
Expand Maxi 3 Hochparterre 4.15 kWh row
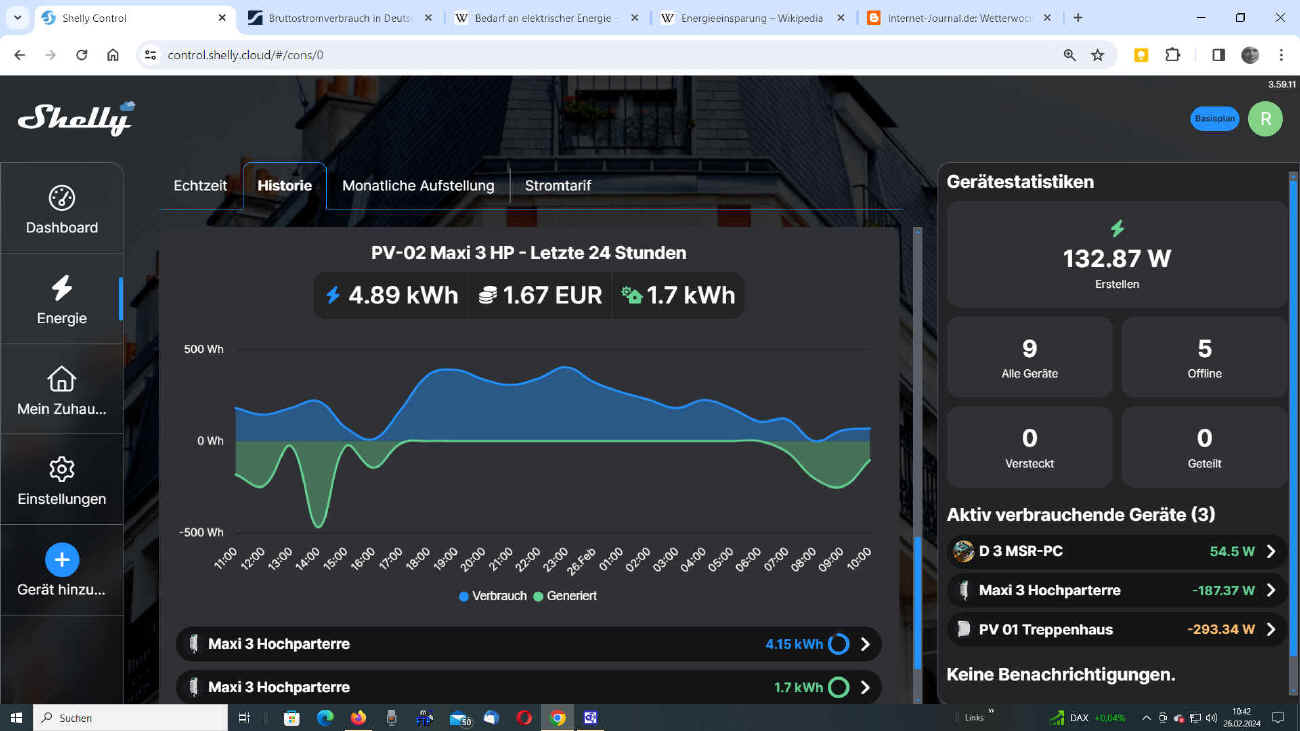(x=865, y=645)
